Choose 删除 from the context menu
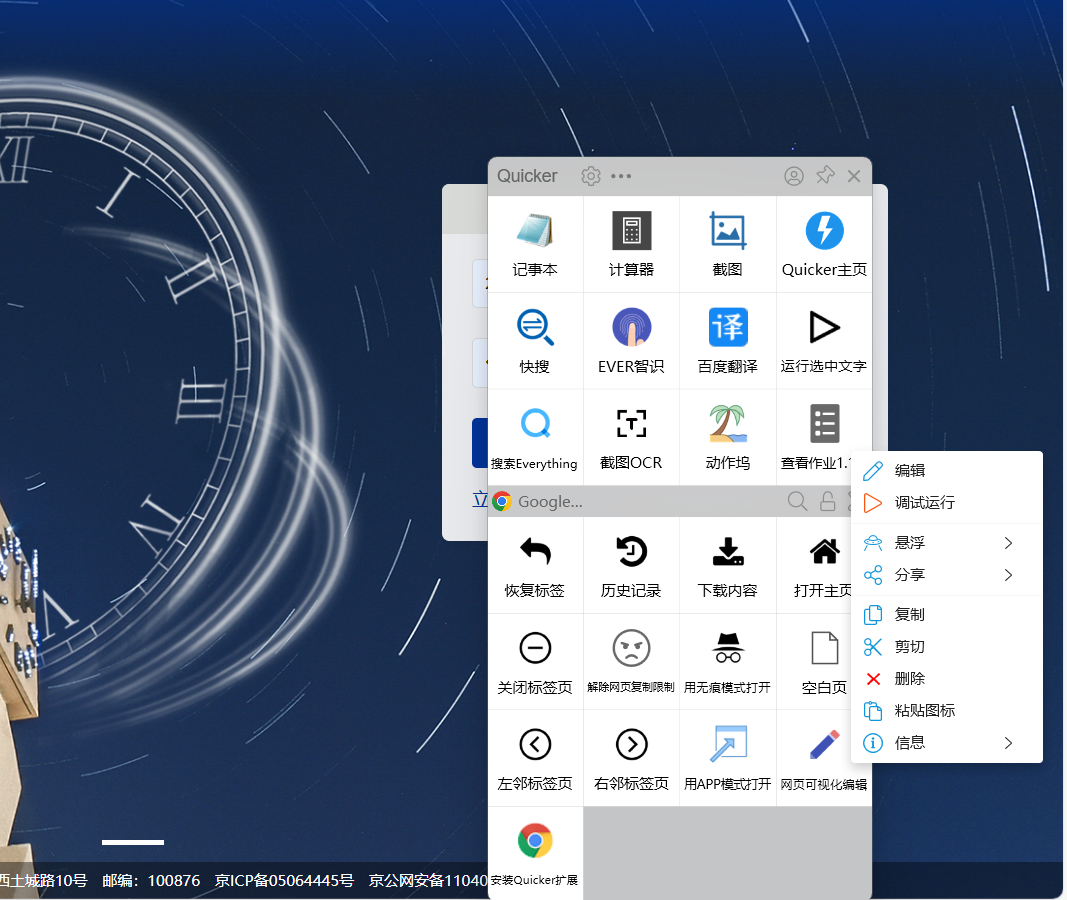1067x900 pixels. tap(947, 679)
